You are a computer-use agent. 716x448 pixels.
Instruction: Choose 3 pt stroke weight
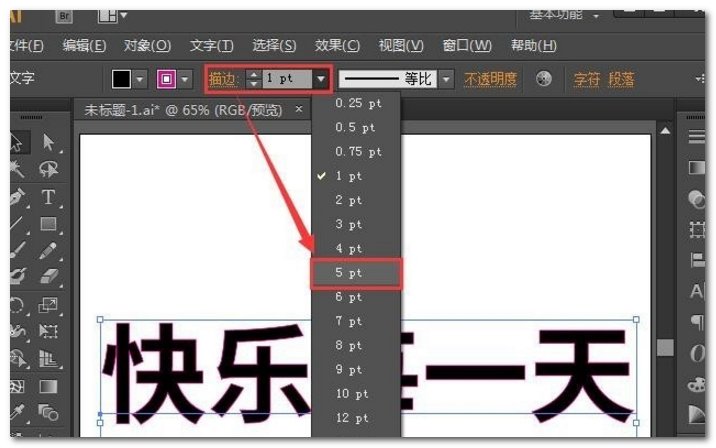click(356, 224)
